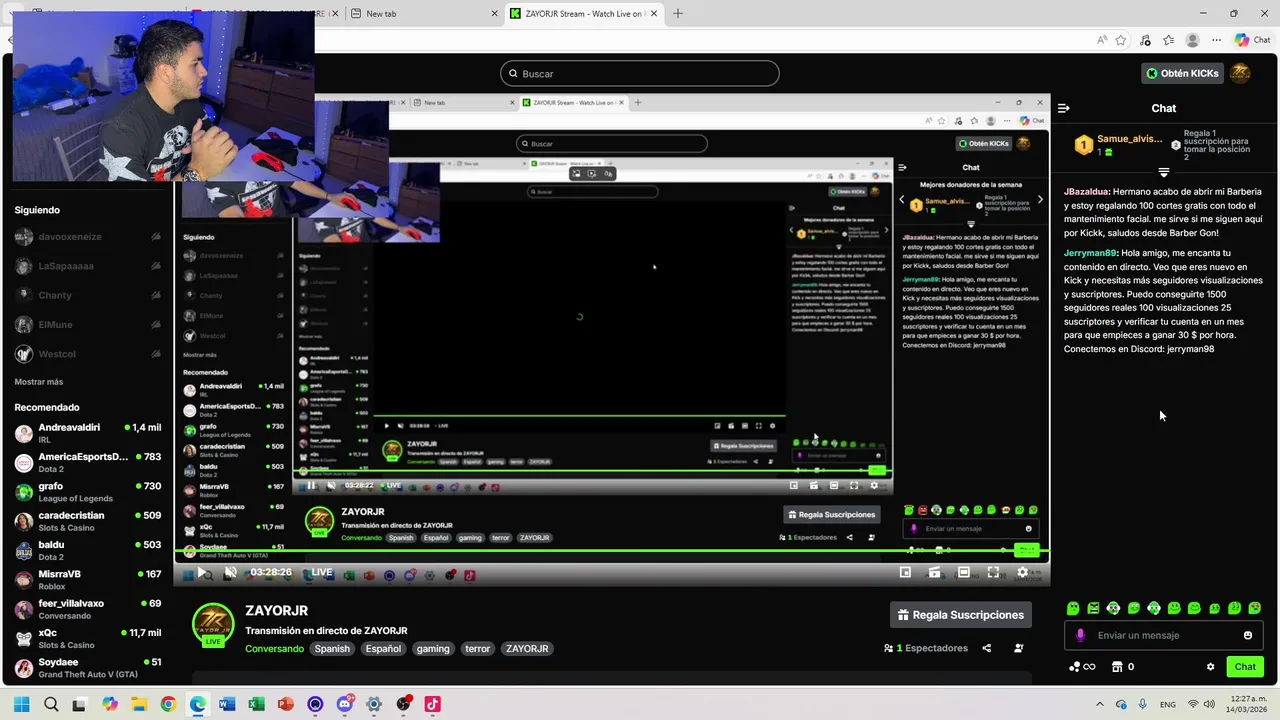The image size is (1280, 720).
Task: Open player settings gear icon
Action: coord(1022,573)
